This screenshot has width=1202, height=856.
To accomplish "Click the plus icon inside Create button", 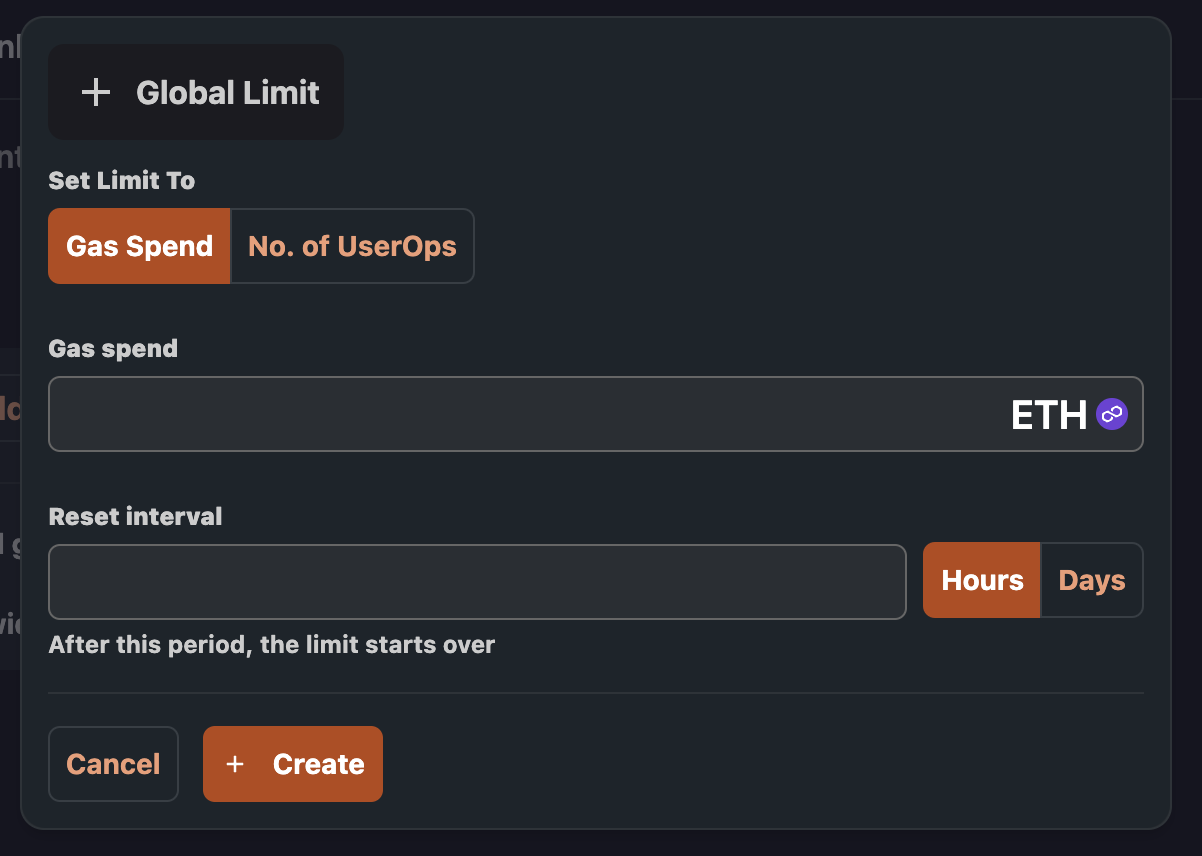I will coord(235,764).
